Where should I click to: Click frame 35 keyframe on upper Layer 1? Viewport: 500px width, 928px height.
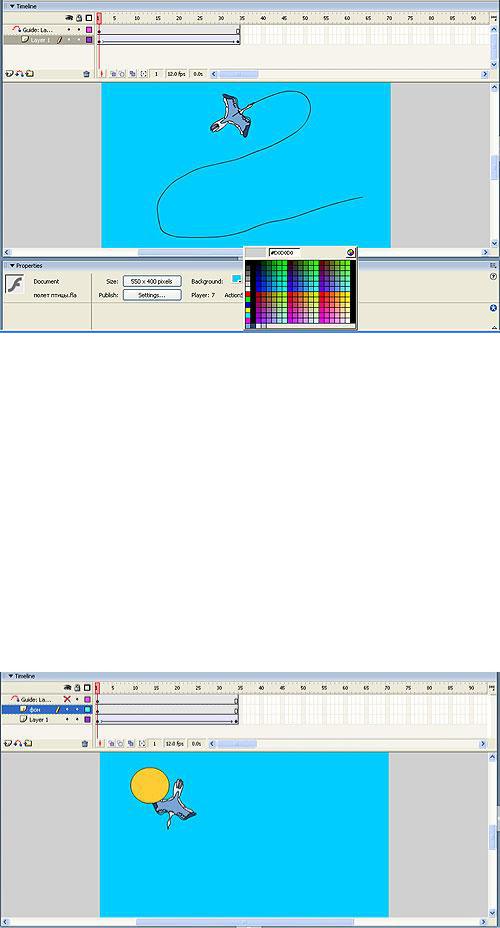238,40
